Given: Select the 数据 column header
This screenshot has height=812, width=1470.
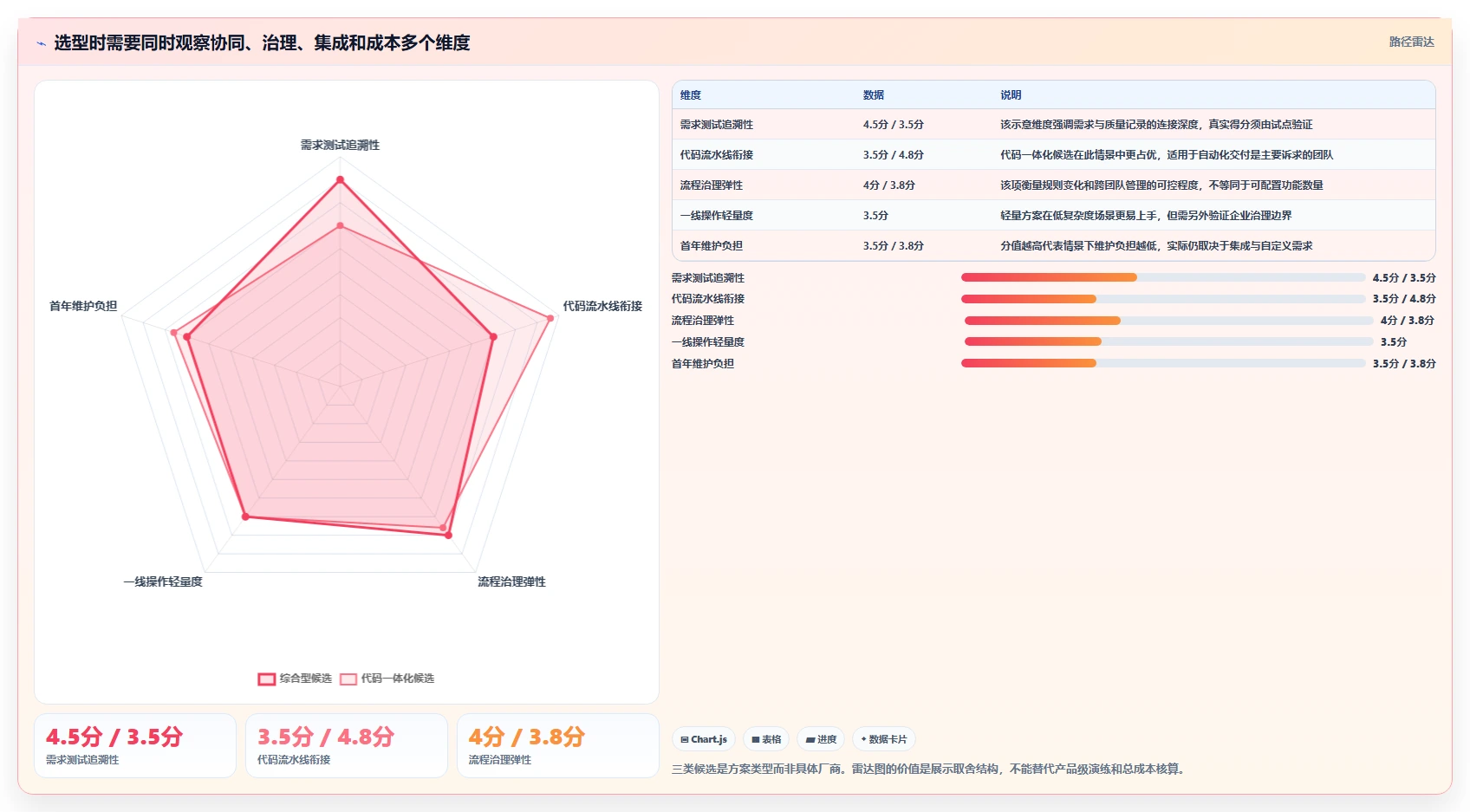Looking at the screenshot, I should [874, 95].
